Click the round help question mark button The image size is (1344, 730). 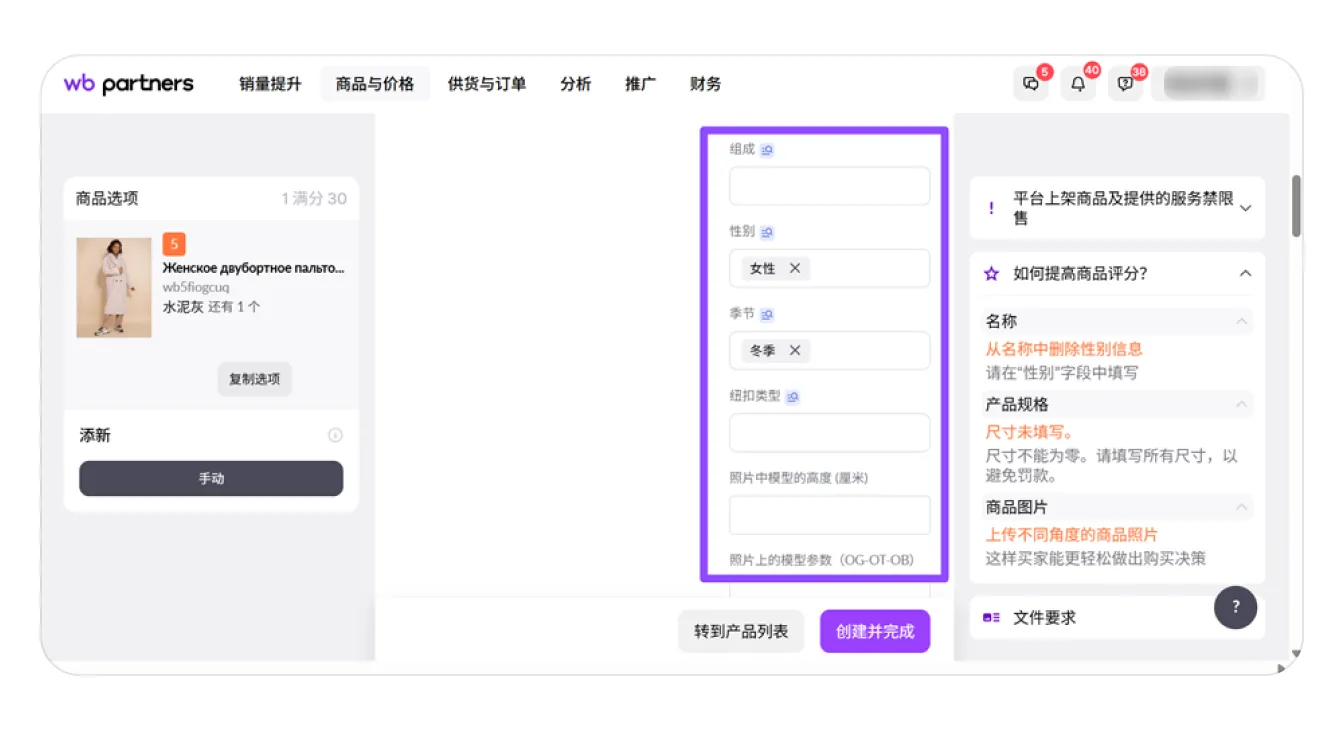coord(1236,607)
